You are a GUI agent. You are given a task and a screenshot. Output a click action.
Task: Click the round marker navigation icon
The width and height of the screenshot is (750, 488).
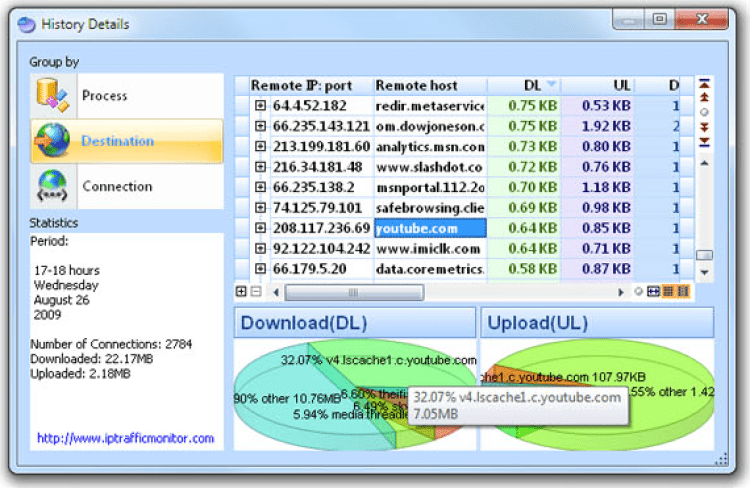tap(704, 112)
